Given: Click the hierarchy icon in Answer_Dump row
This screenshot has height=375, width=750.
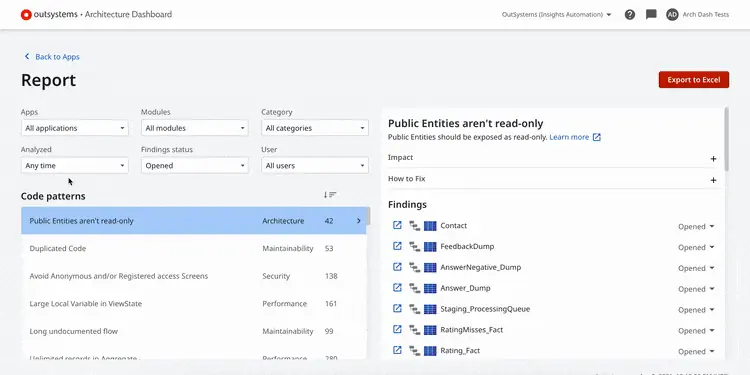Looking at the screenshot, I should pos(414,288).
